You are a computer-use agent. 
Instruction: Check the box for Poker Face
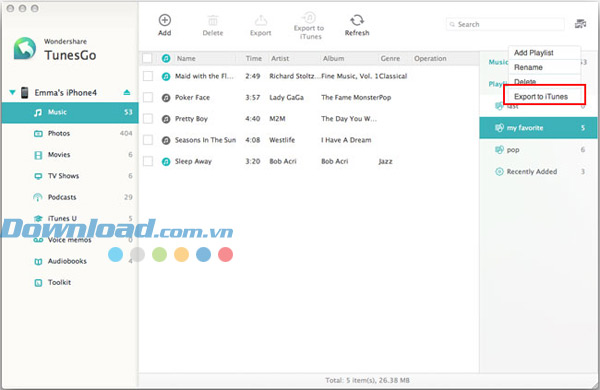click(148, 98)
